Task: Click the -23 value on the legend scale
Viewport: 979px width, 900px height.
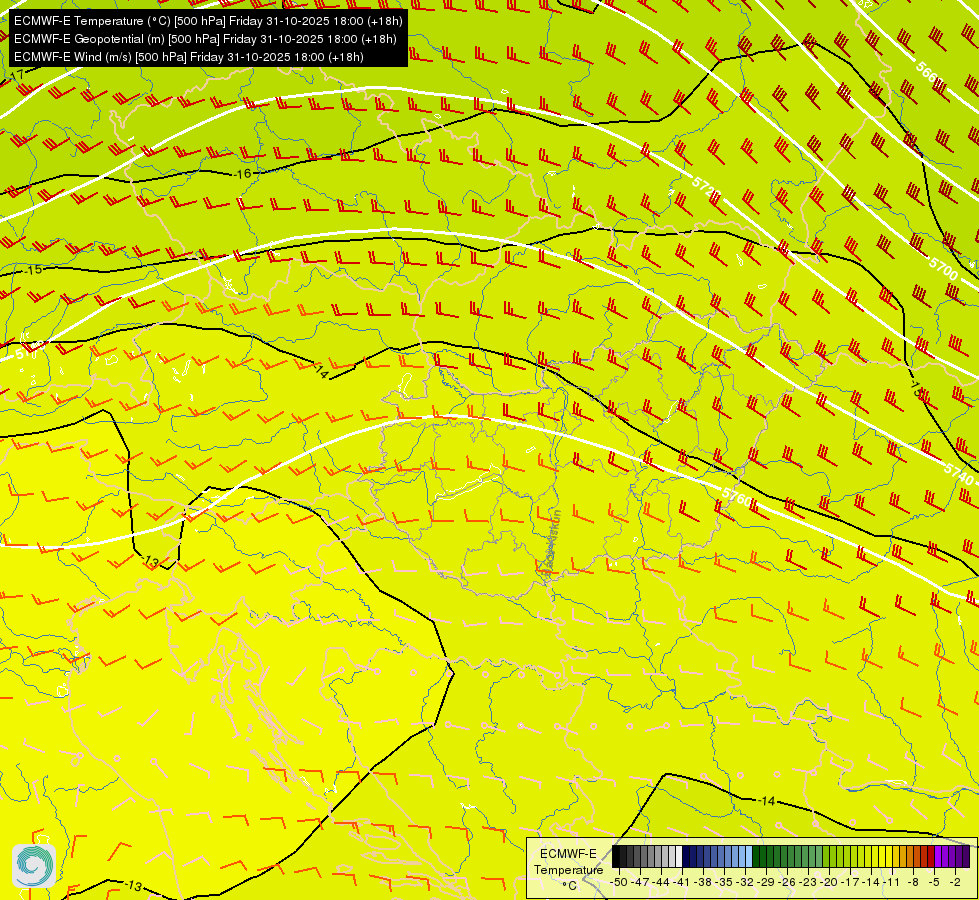Action: (x=808, y=882)
